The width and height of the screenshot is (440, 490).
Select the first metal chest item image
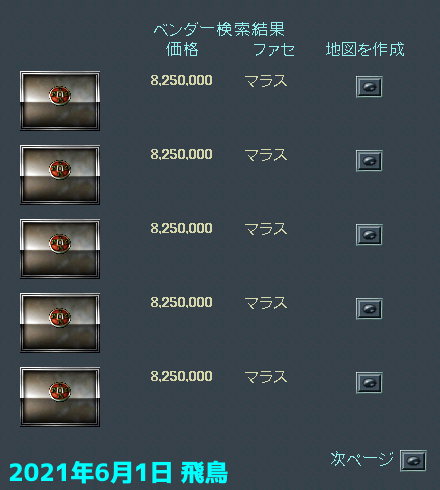click(60, 101)
